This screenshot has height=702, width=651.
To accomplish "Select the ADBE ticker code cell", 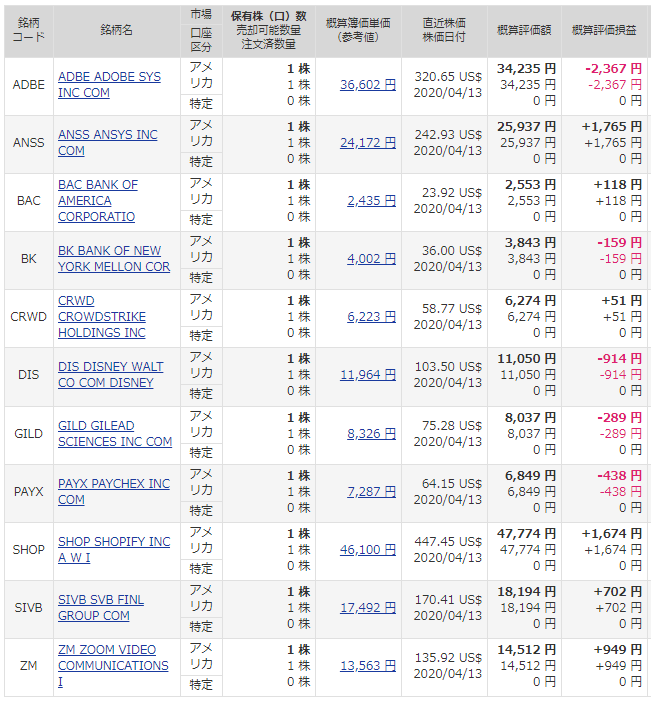I will (29, 85).
